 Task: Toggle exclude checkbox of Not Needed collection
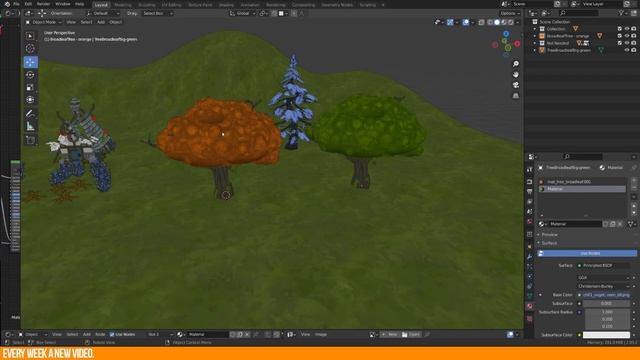click(x=620, y=43)
